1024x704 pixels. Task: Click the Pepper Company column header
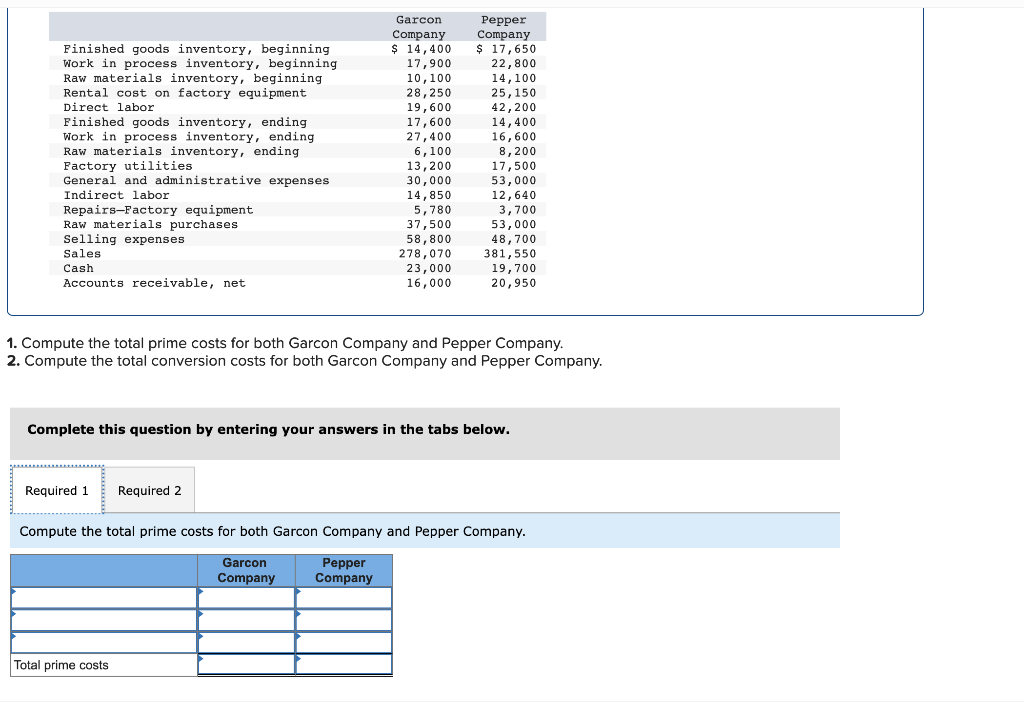click(344, 570)
